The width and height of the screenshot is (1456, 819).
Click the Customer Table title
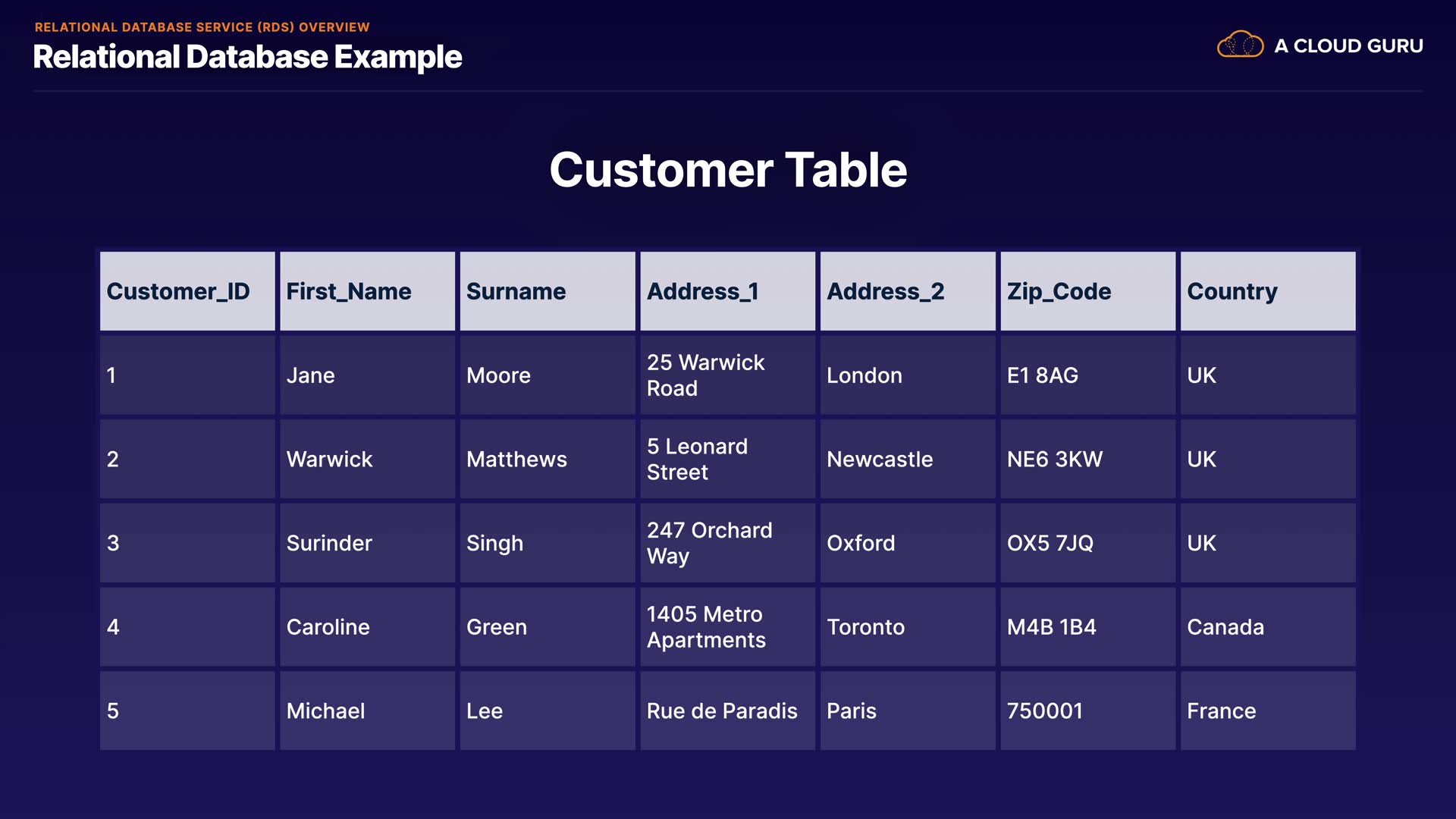728,170
